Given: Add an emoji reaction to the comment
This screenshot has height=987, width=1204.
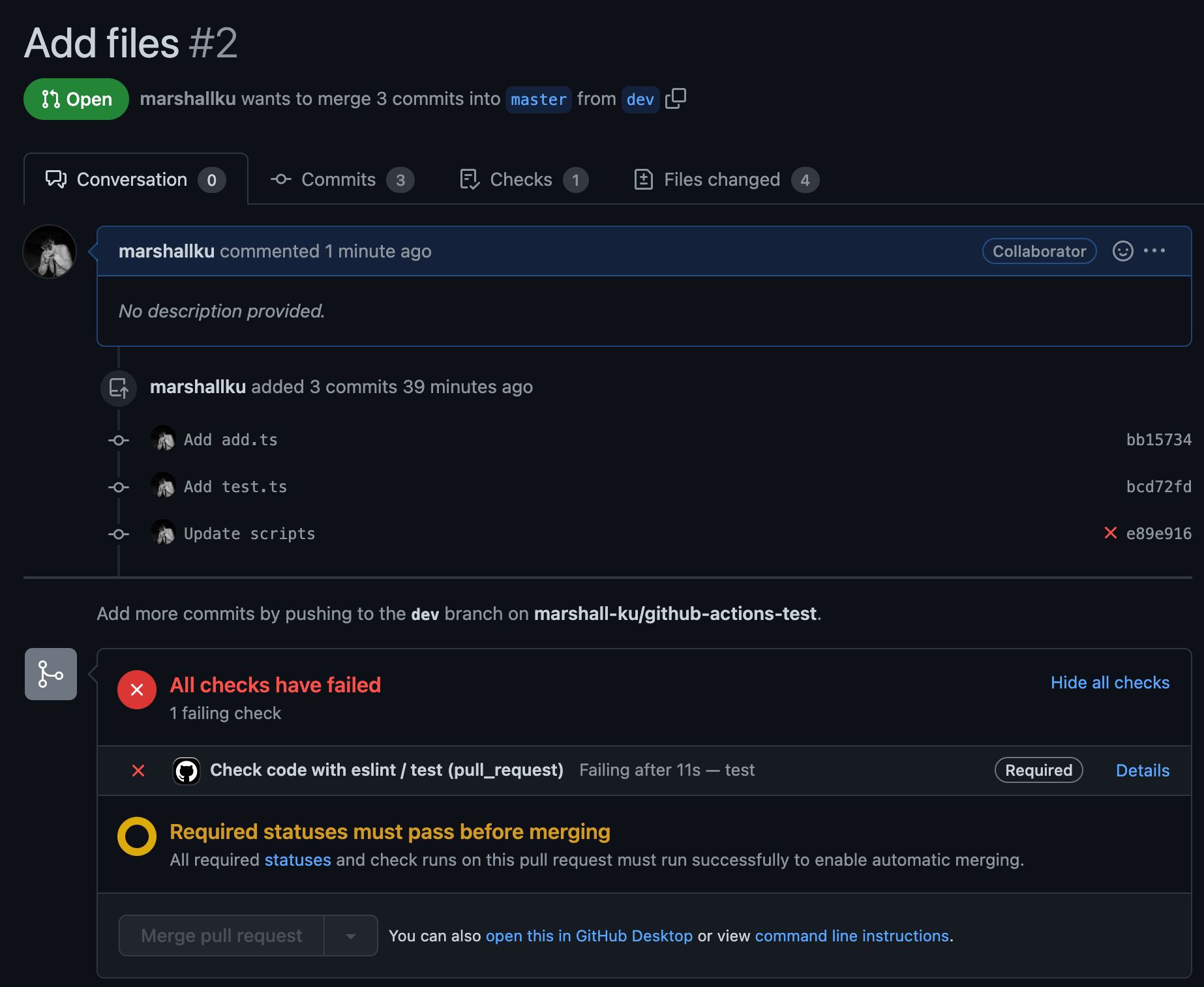Looking at the screenshot, I should coord(1122,251).
